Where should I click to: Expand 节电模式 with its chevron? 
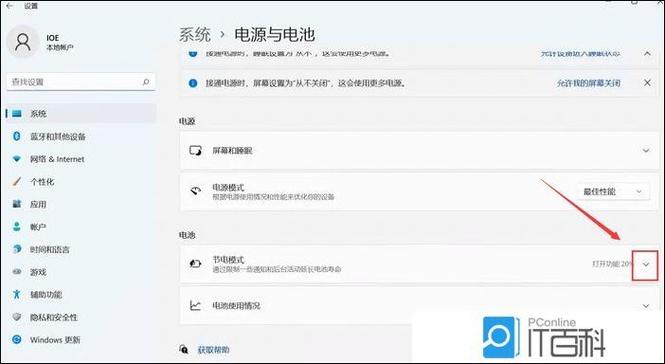click(645, 265)
